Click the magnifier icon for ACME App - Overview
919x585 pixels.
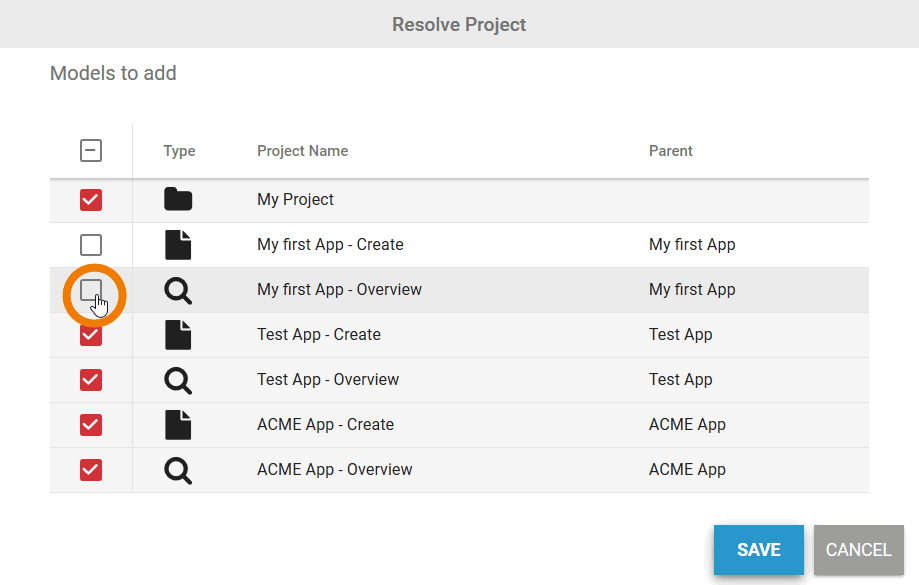point(178,469)
